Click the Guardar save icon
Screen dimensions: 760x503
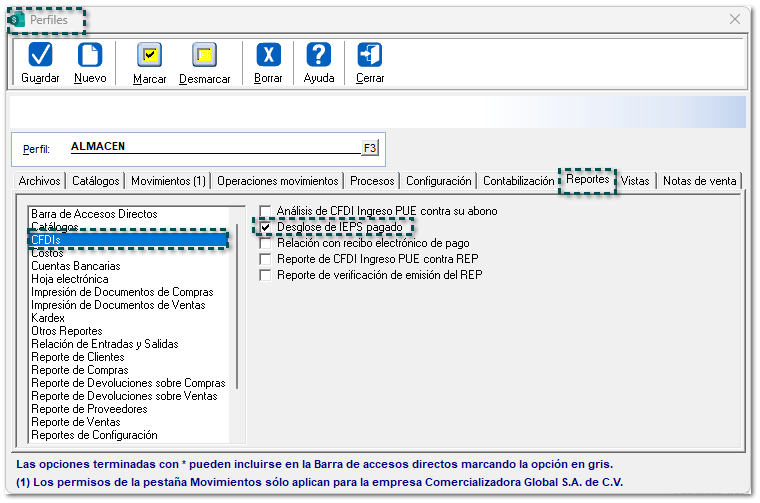[x=40, y=56]
